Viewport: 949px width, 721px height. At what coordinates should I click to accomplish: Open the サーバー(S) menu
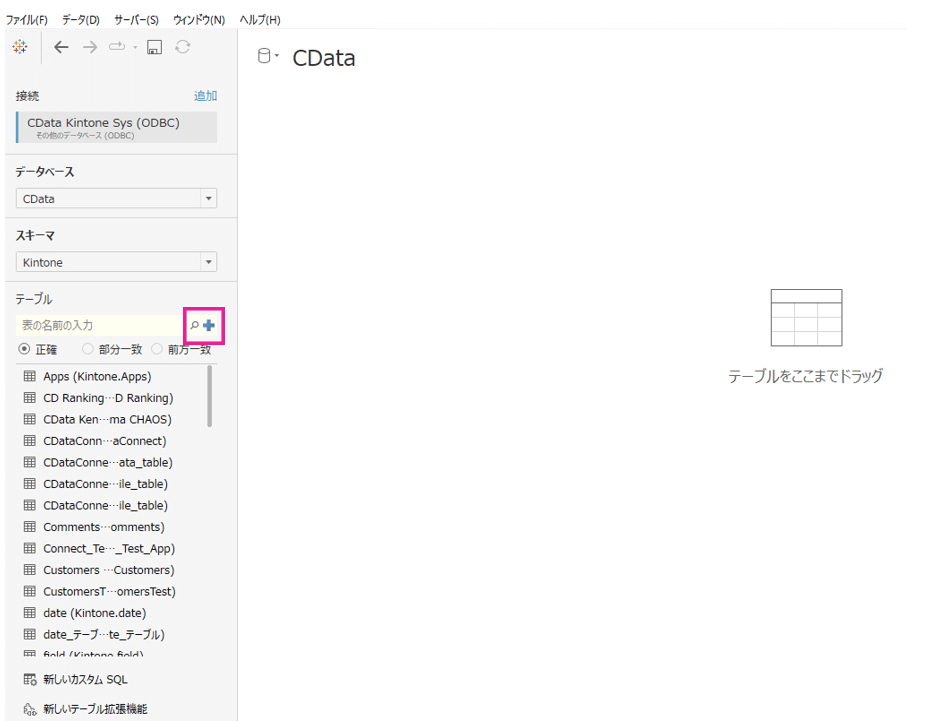point(136,20)
